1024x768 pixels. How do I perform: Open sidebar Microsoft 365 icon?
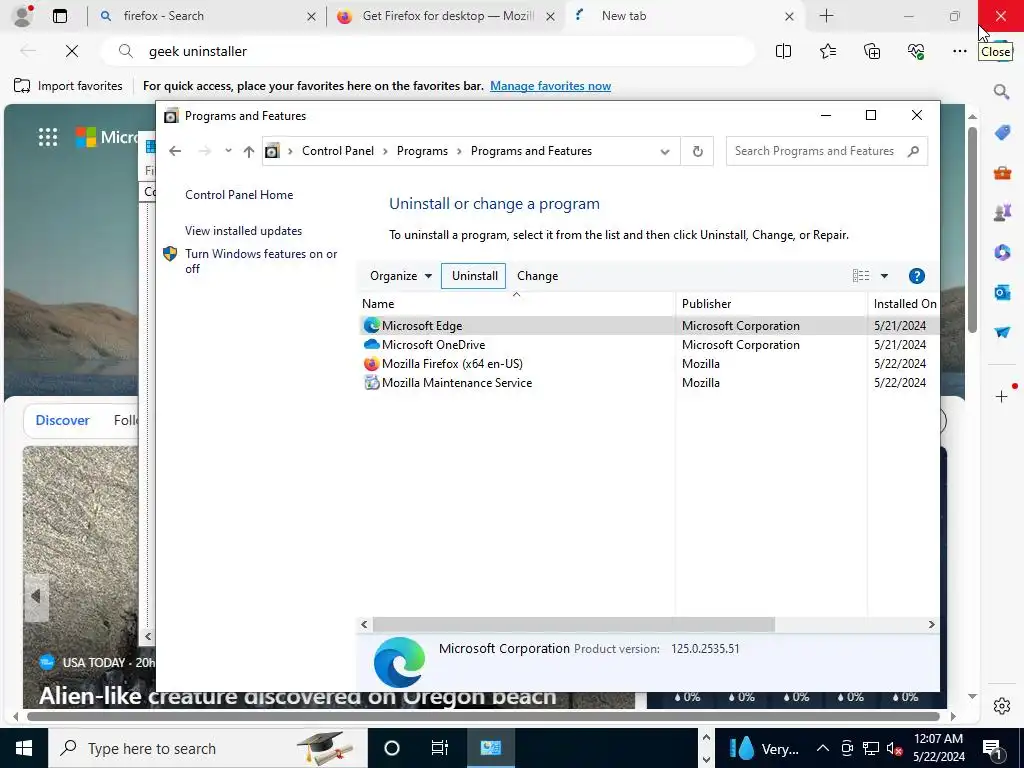coord(1002,252)
